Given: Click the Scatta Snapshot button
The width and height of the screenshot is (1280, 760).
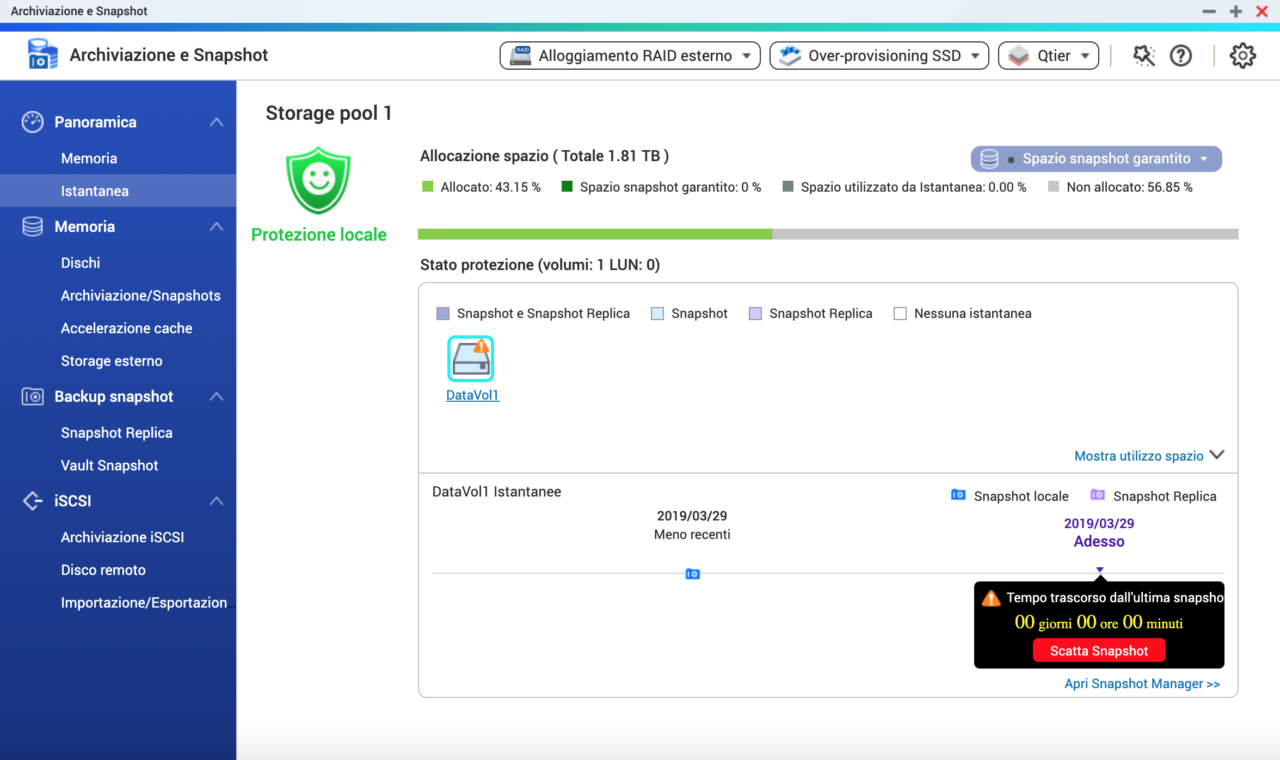Looking at the screenshot, I should (1099, 651).
